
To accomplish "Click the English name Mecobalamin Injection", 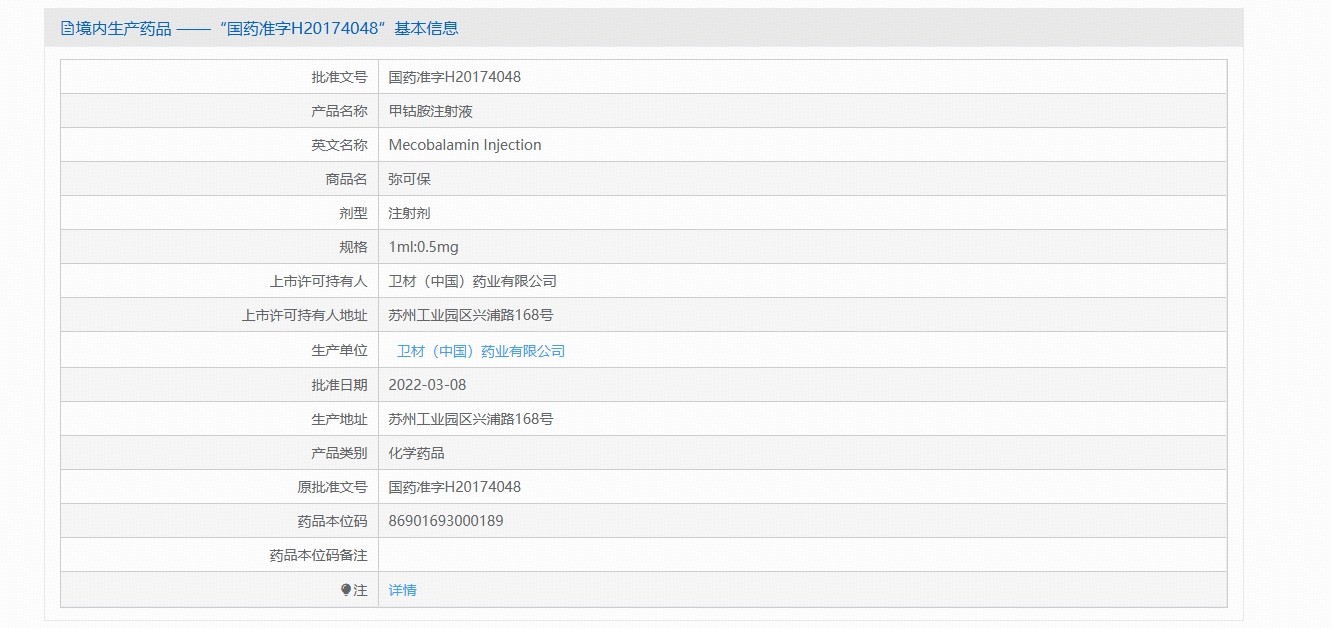I will pyautogui.click(x=464, y=145).
